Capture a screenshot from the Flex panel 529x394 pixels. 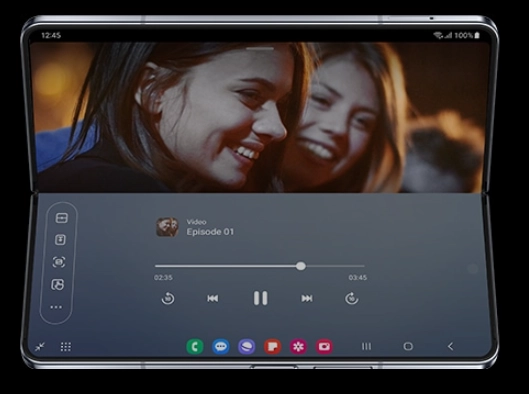pyautogui.click(x=59, y=262)
